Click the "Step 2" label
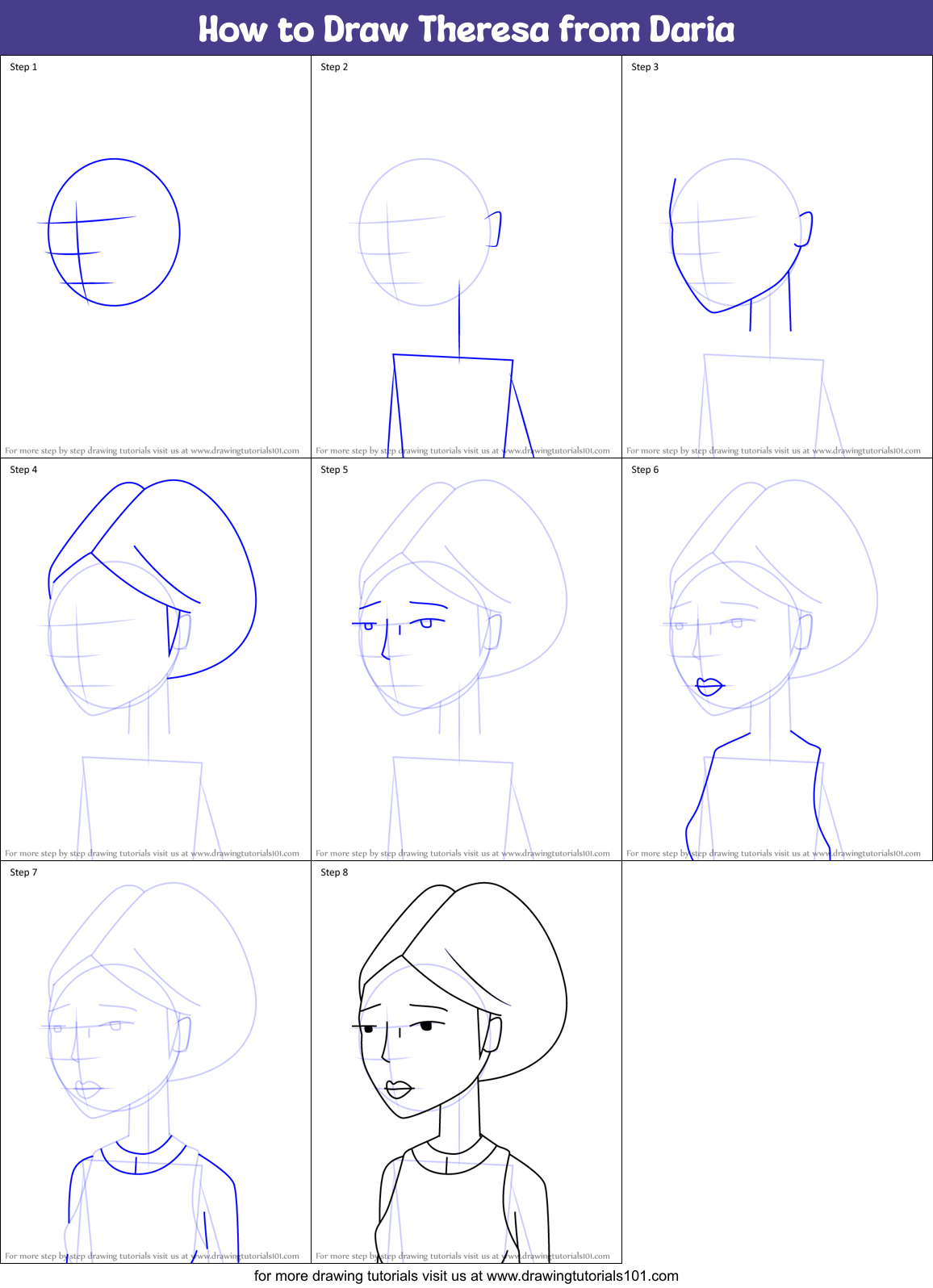933x1288 pixels. [x=334, y=67]
